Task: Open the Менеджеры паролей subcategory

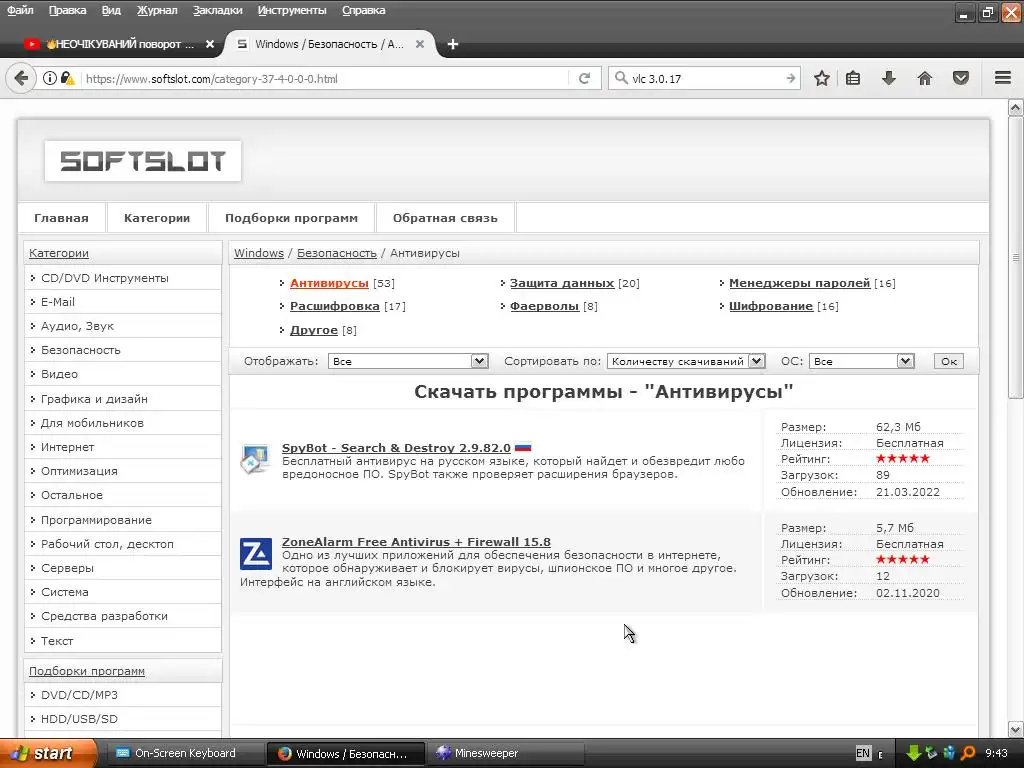Action: pos(799,283)
